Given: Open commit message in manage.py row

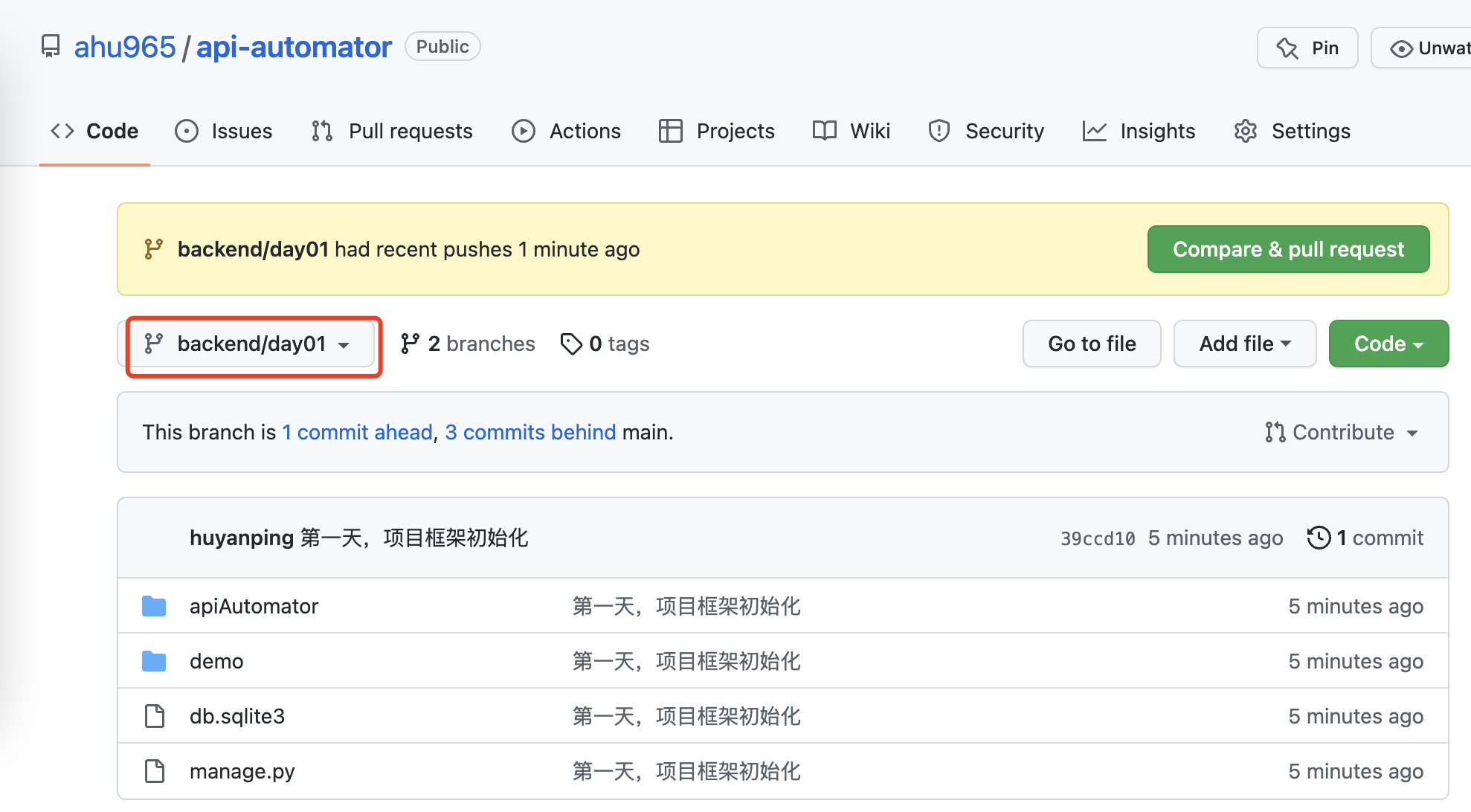Looking at the screenshot, I should 686,771.
